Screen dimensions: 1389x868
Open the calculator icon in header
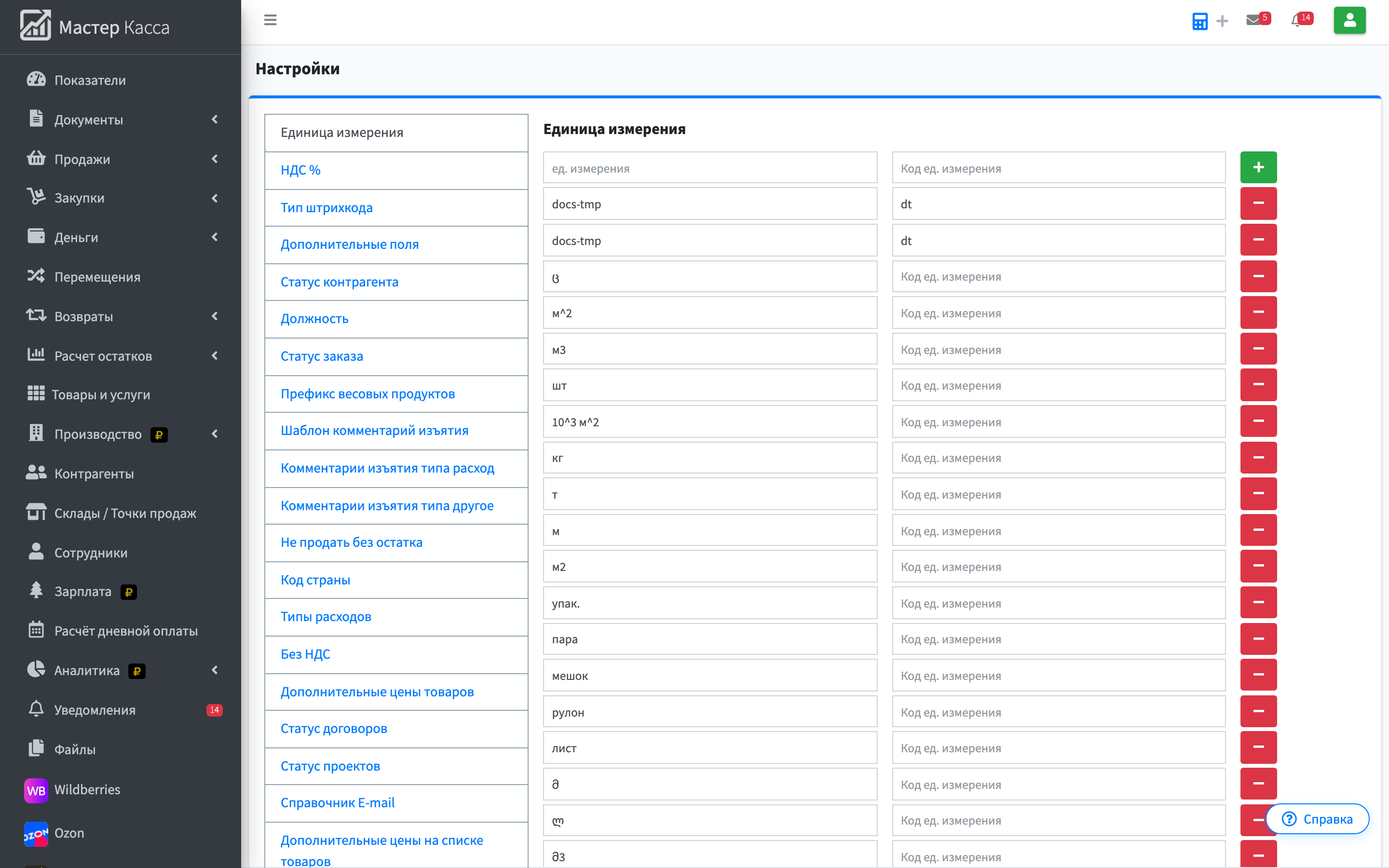pos(1199,21)
